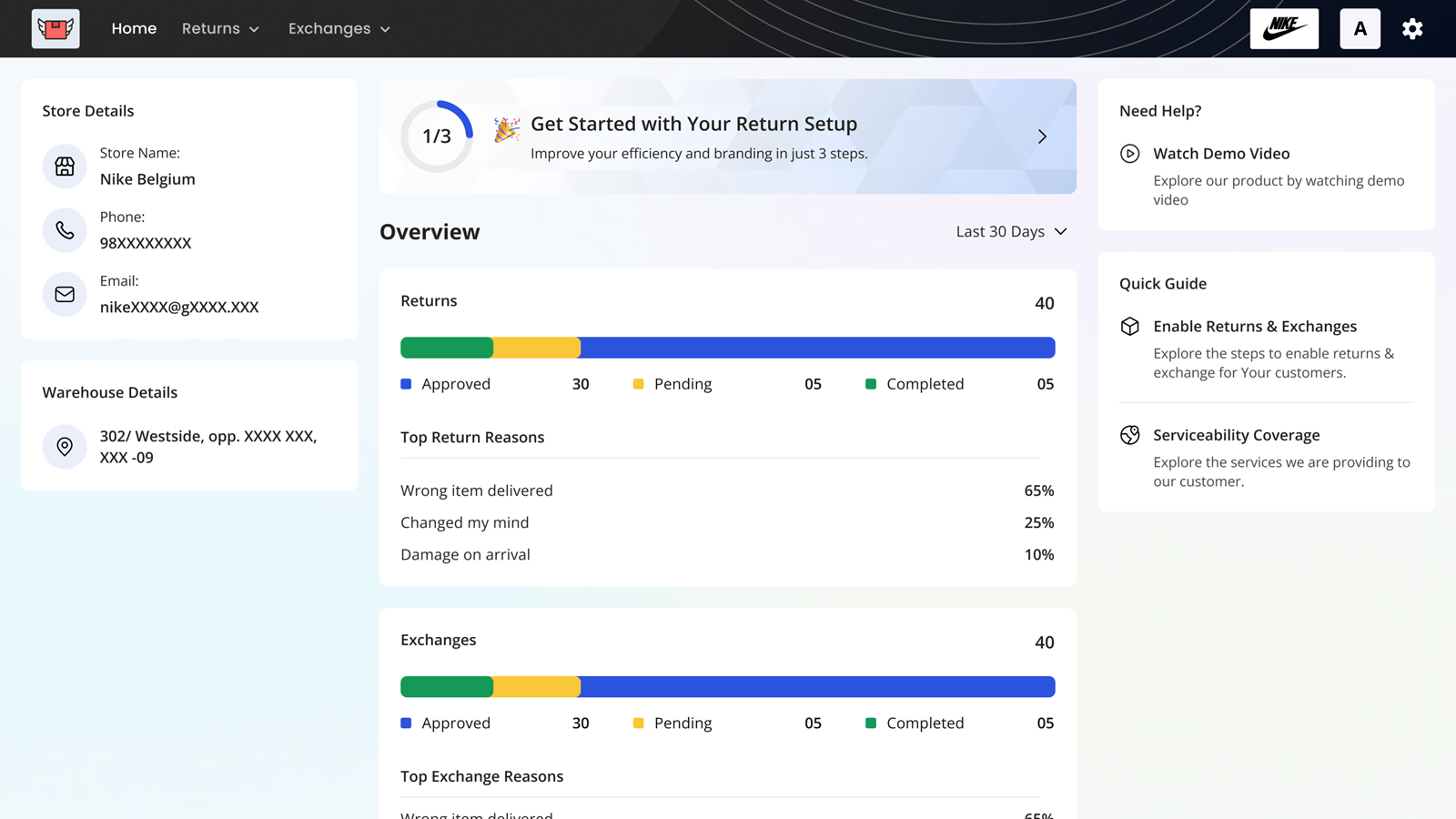Open the Enable Returns & Exchanges guide
The image size is (1456, 819).
pos(1254,327)
